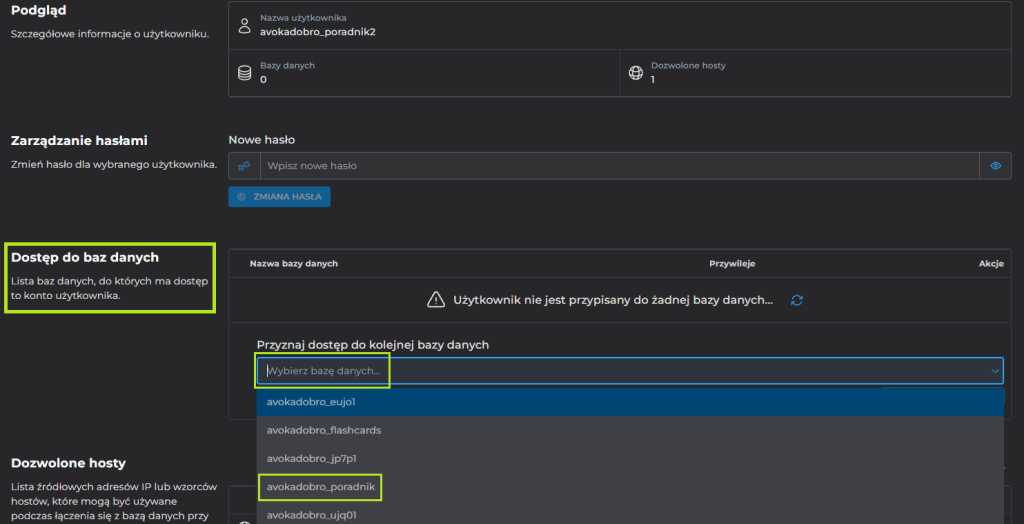Viewport: 1024px width, 524px height.
Task: Pick avokadobro_ujq01 from the dropdown
Action: [x=630, y=514]
